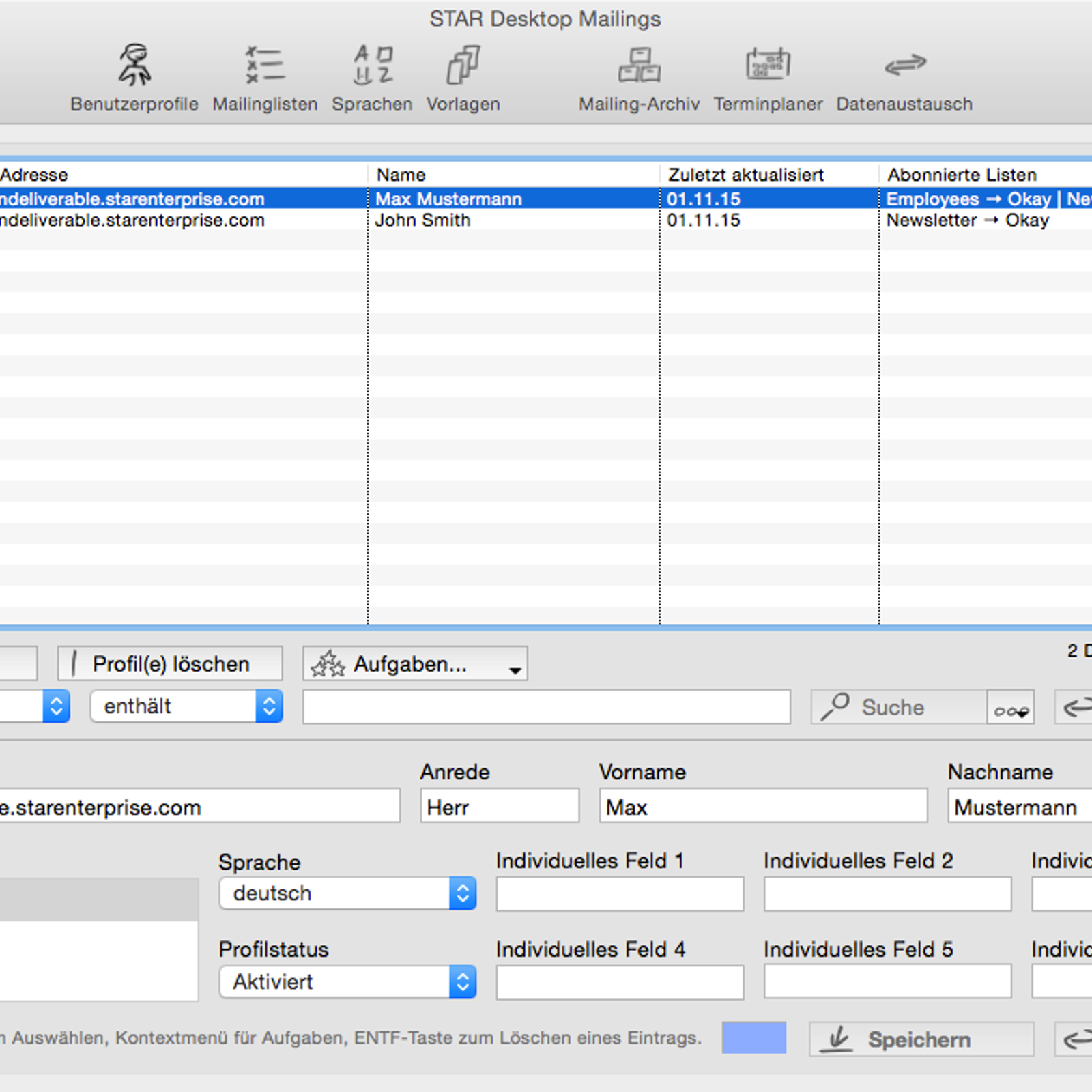The height and width of the screenshot is (1092, 1092).
Task: Click into the search text field
Action: pyautogui.click(x=547, y=707)
